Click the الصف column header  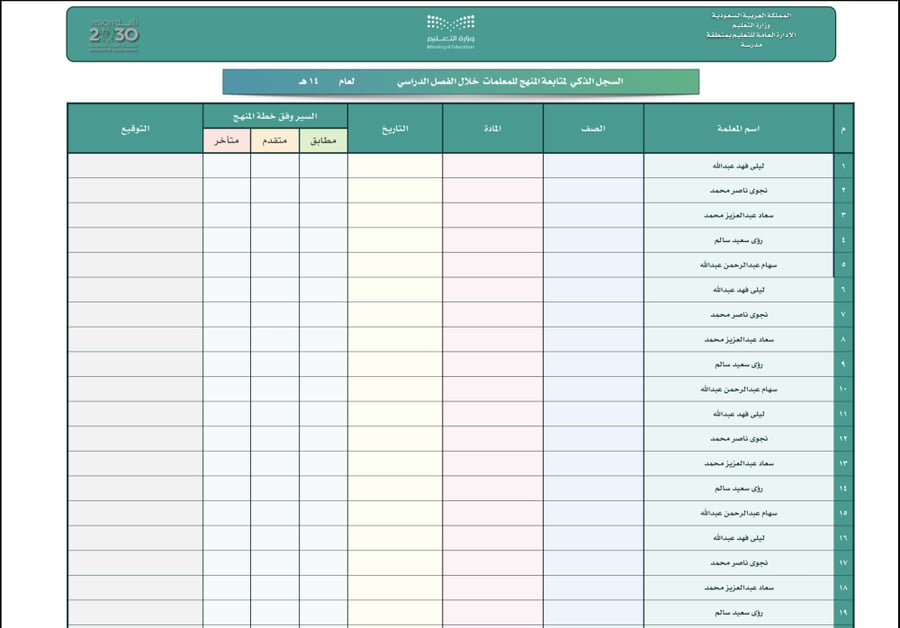[x=593, y=129]
